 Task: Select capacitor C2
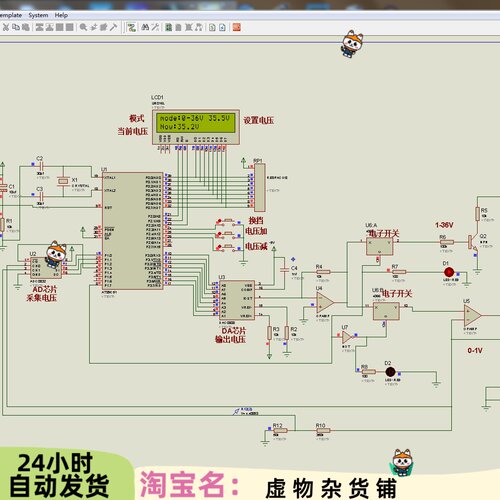click(x=42, y=166)
